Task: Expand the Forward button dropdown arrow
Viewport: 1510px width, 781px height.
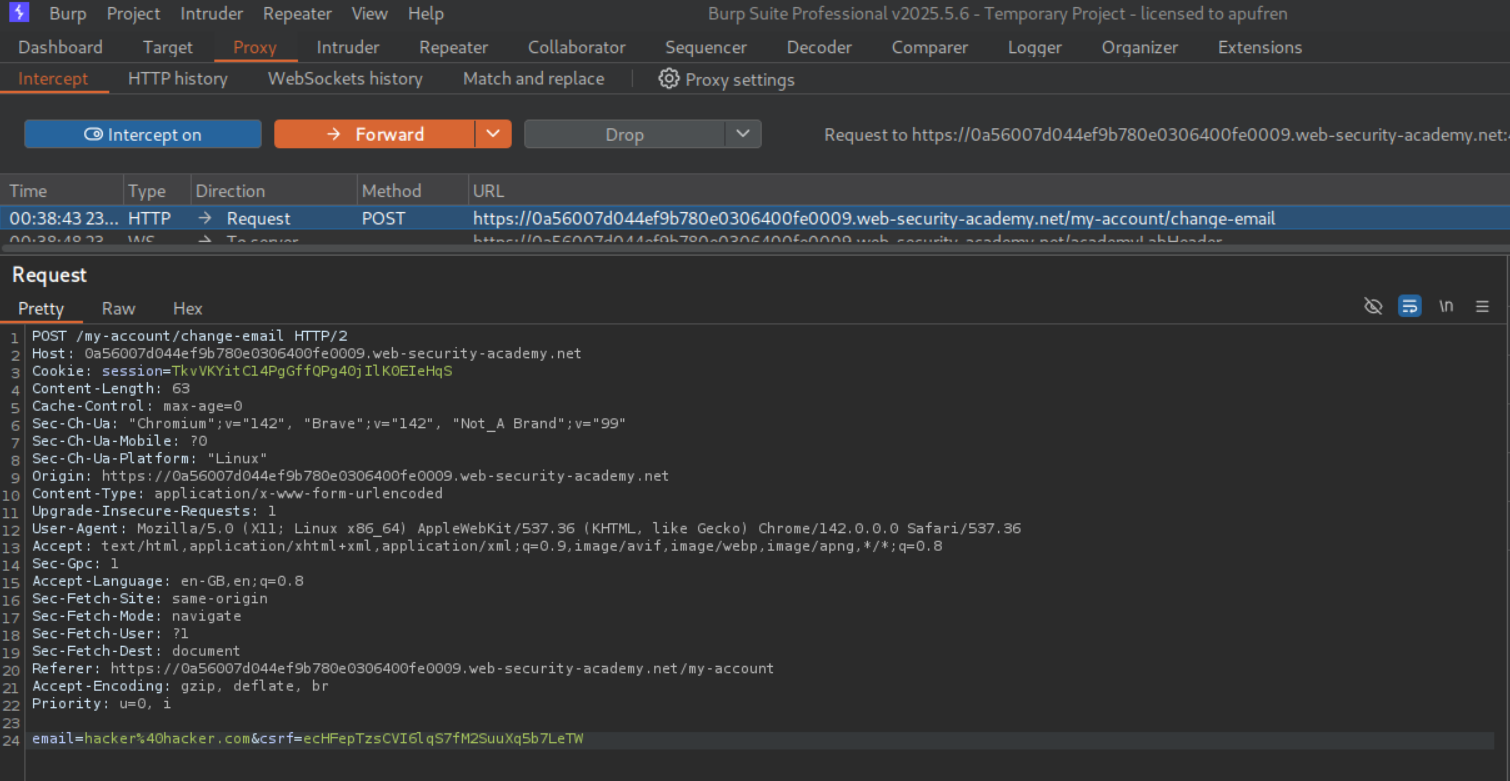Action: coord(492,134)
